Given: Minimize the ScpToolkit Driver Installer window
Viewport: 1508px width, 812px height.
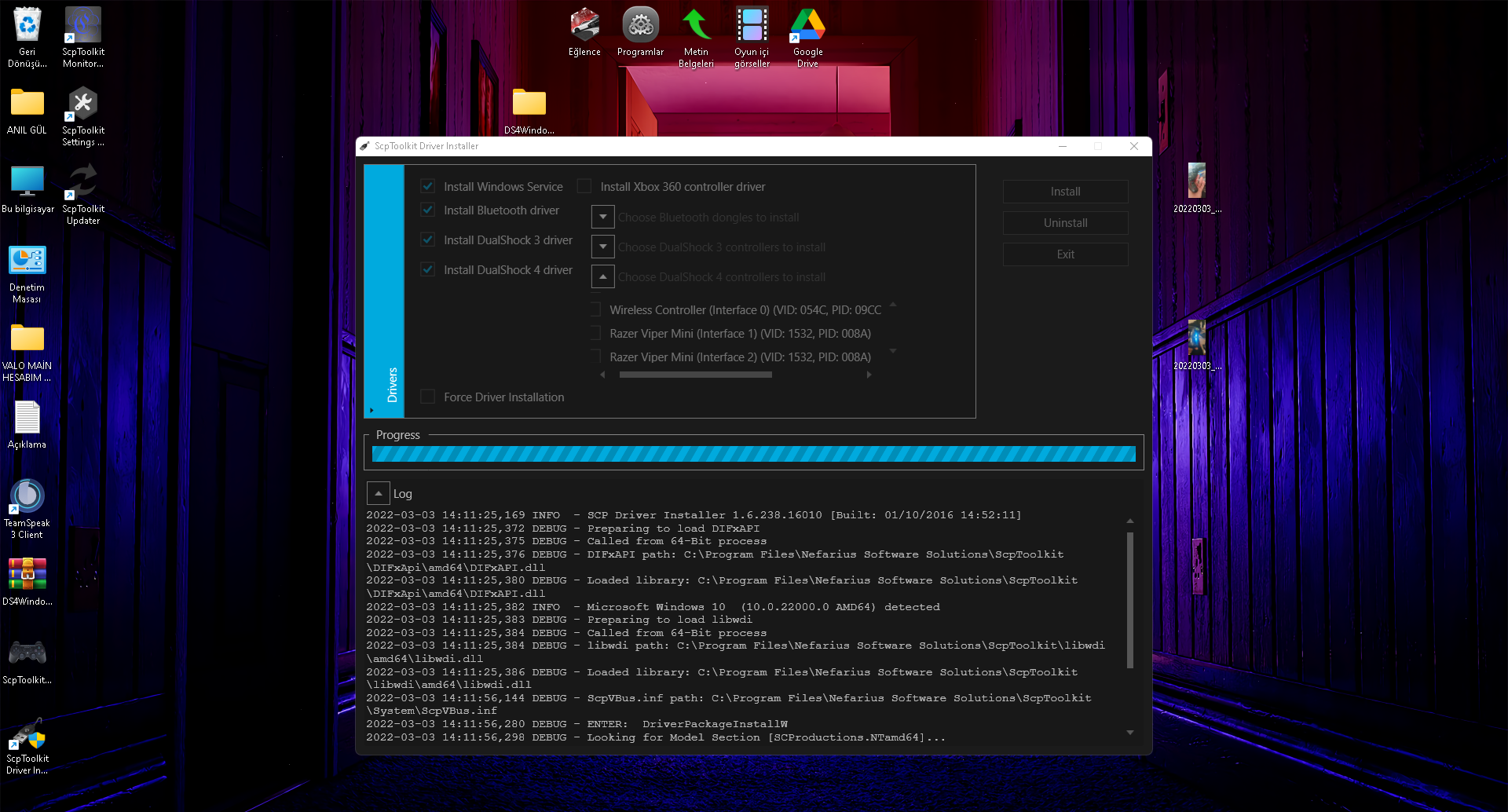Looking at the screenshot, I should click(1062, 146).
